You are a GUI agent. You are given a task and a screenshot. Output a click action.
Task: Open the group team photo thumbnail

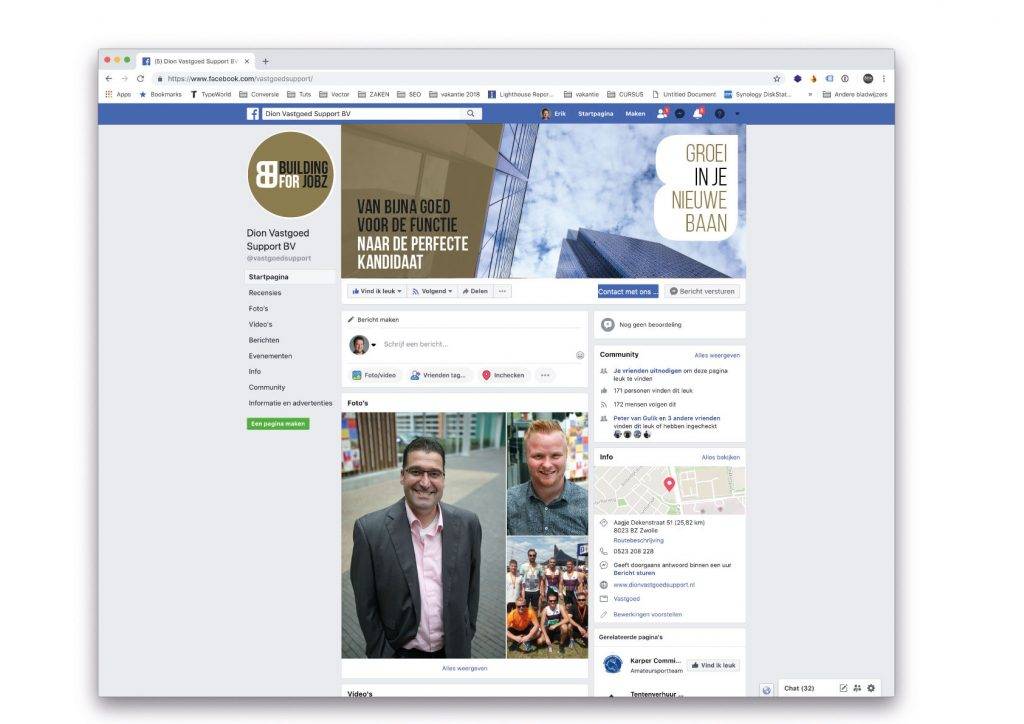[547, 597]
